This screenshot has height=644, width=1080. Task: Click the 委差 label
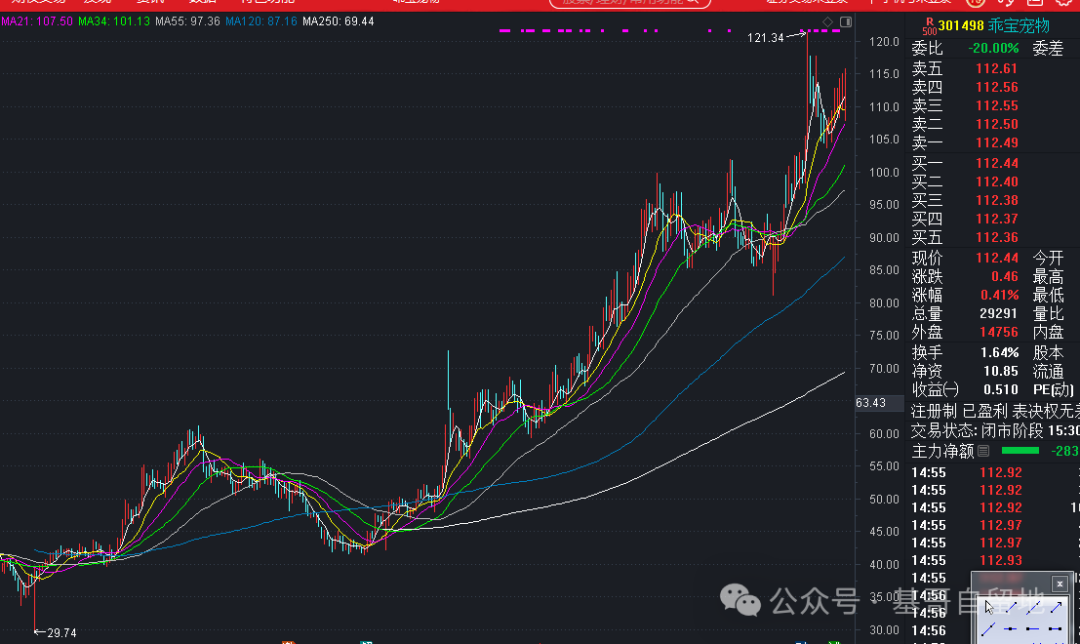tap(1048, 48)
